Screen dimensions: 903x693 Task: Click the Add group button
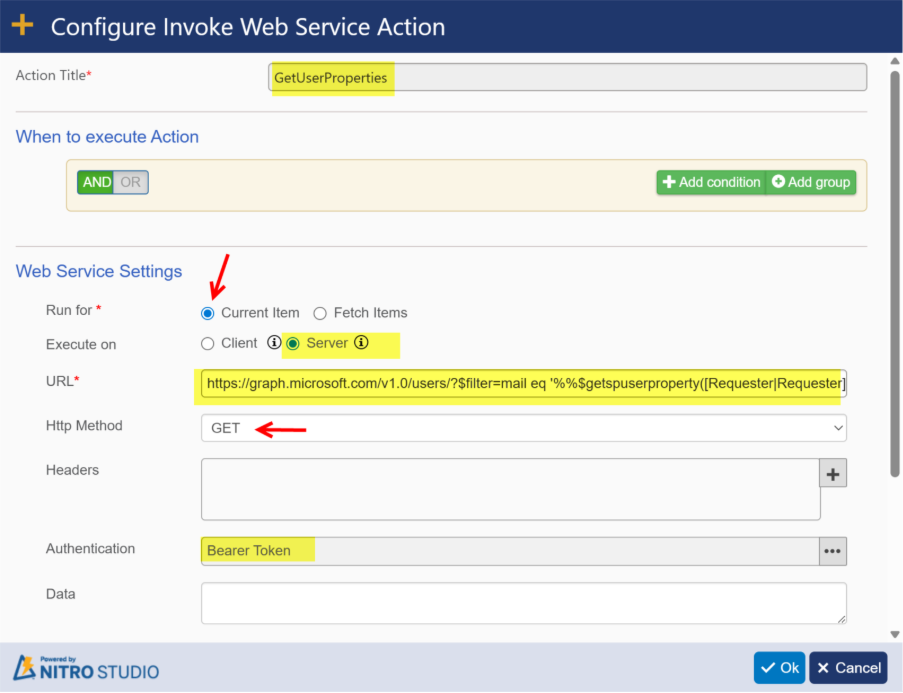coord(811,182)
